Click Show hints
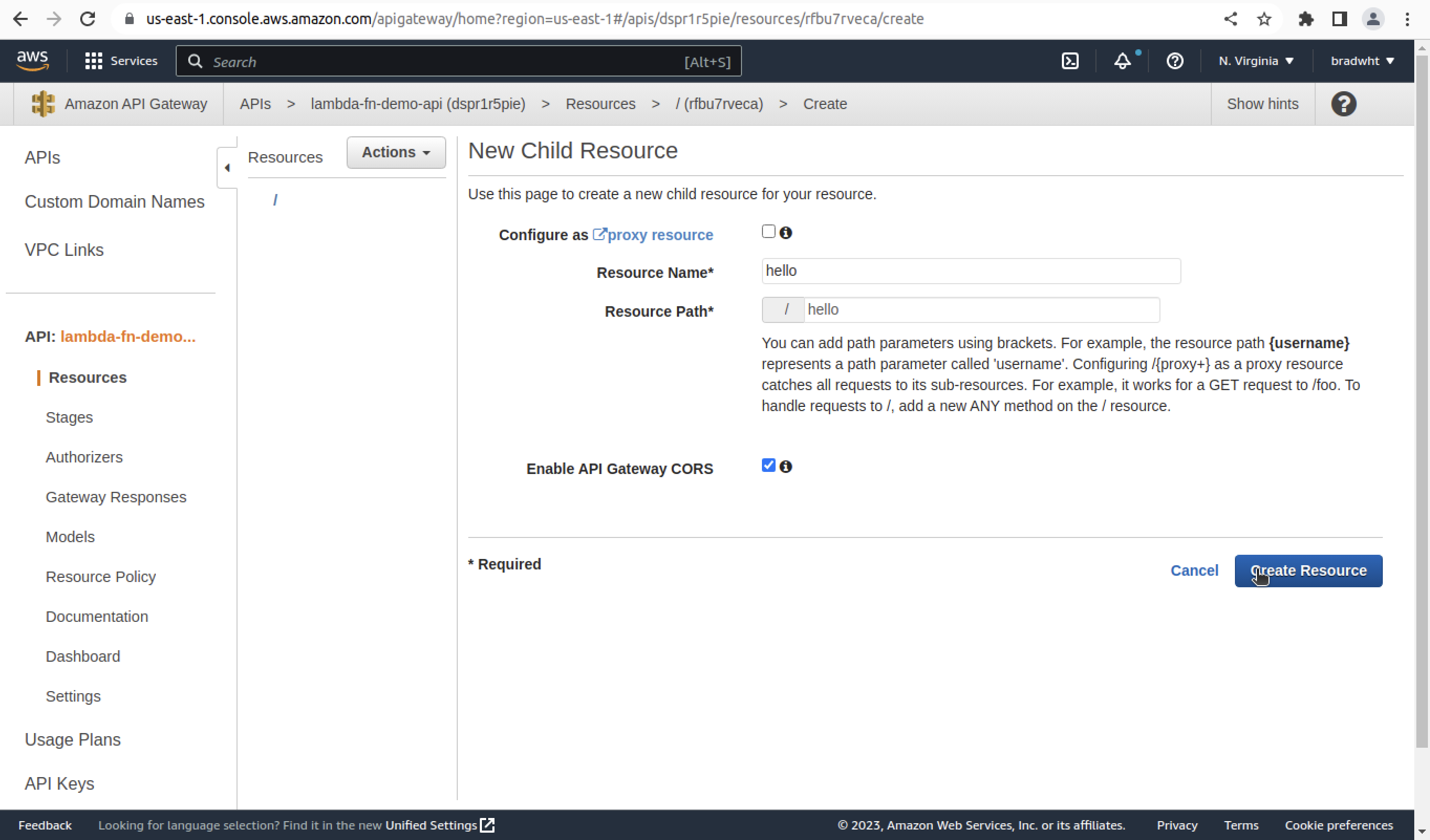 1263,104
